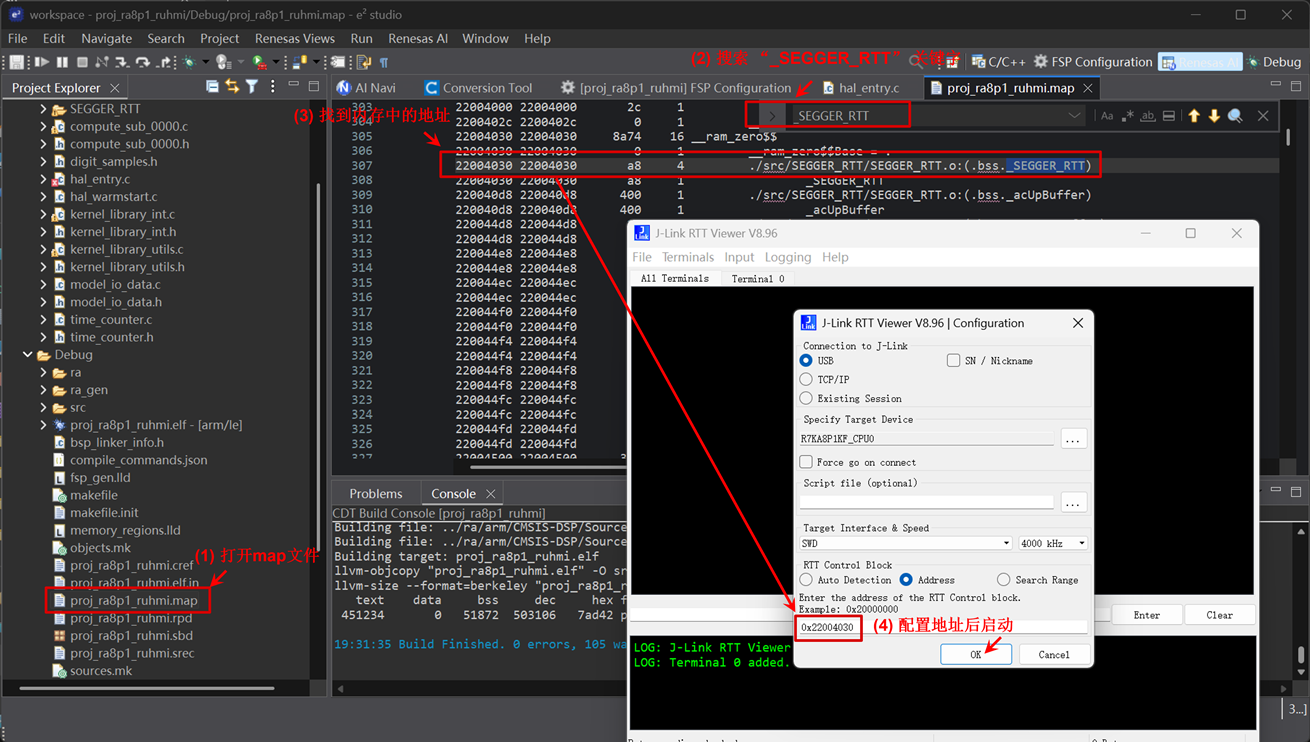Toggle case sensitive Aa in find bar
This screenshot has width=1310, height=742.
pos(1107,116)
